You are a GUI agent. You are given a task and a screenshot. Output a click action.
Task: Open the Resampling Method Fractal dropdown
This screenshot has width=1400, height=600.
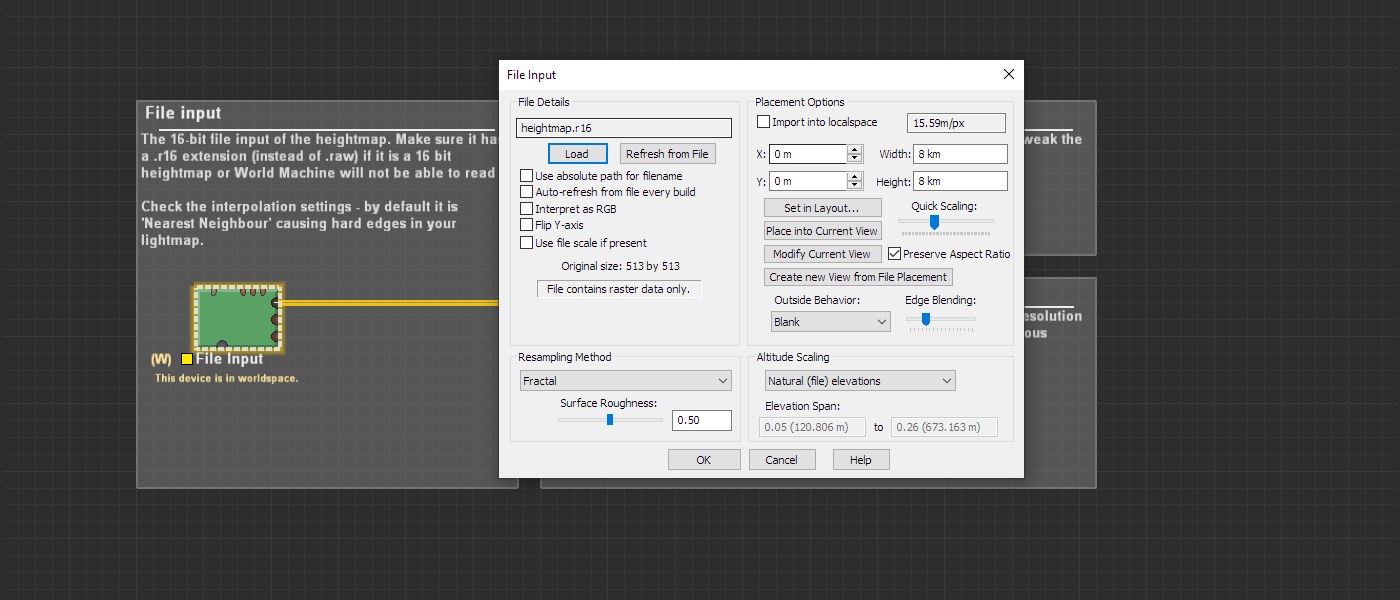pyautogui.click(x=626, y=381)
